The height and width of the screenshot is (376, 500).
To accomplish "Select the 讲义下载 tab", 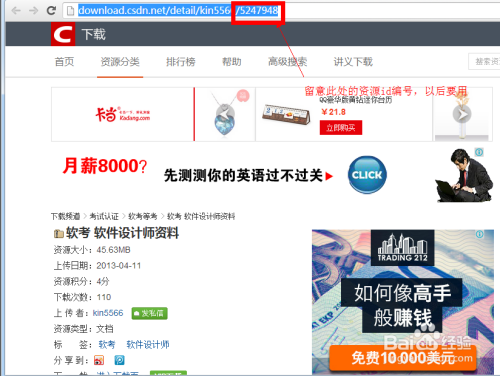I will pos(353,62).
